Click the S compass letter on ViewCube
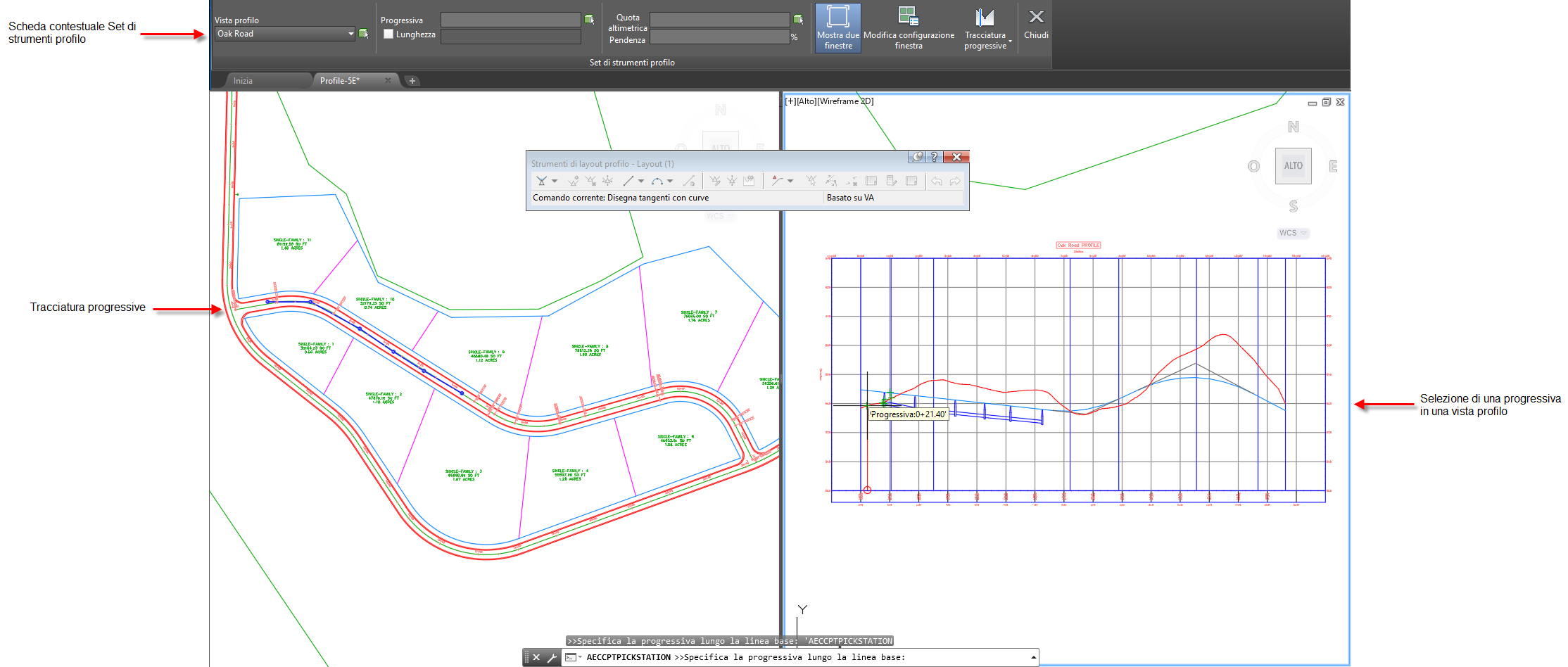 pyautogui.click(x=1294, y=206)
